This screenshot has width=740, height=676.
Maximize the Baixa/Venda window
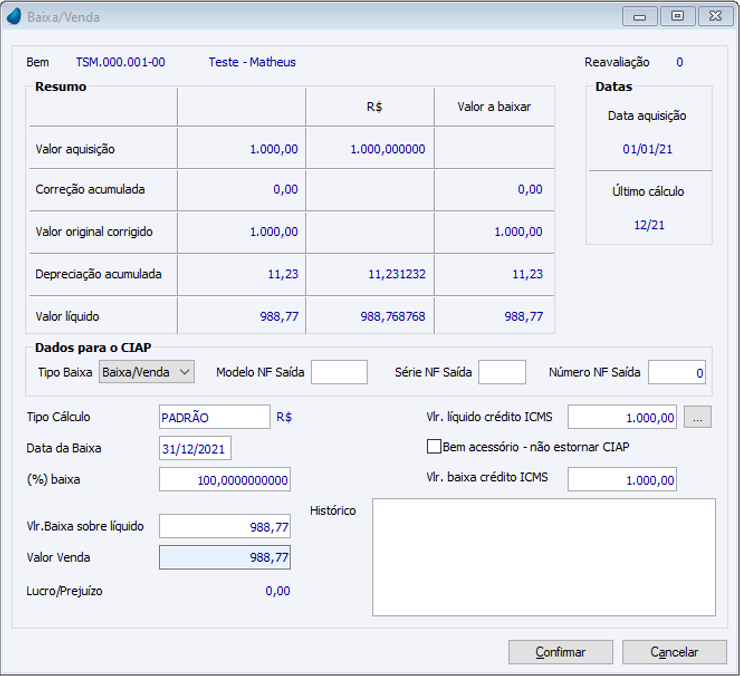pyautogui.click(x=678, y=17)
